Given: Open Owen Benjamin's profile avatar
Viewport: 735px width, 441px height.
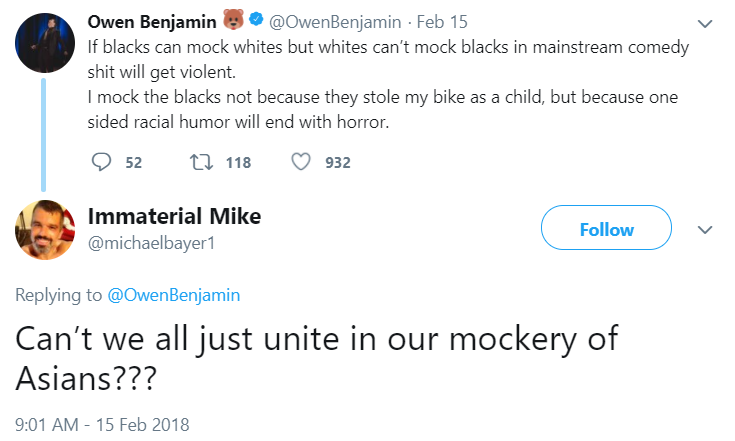Looking at the screenshot, I should [45, 43].
